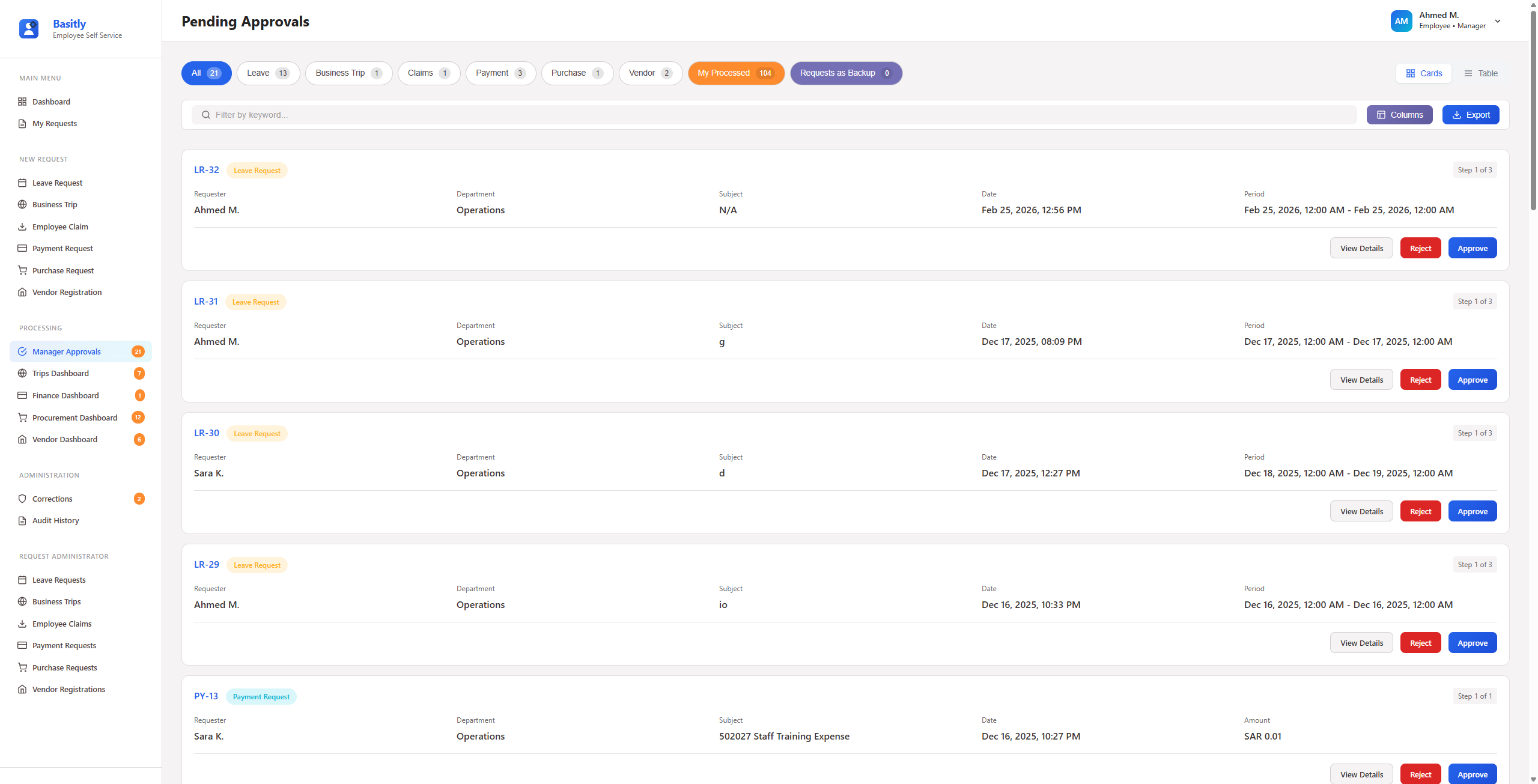This screenshot has height=784, width=1538.
Task: Open the Trips Dashboard
Action: click(x=61, y=373)
